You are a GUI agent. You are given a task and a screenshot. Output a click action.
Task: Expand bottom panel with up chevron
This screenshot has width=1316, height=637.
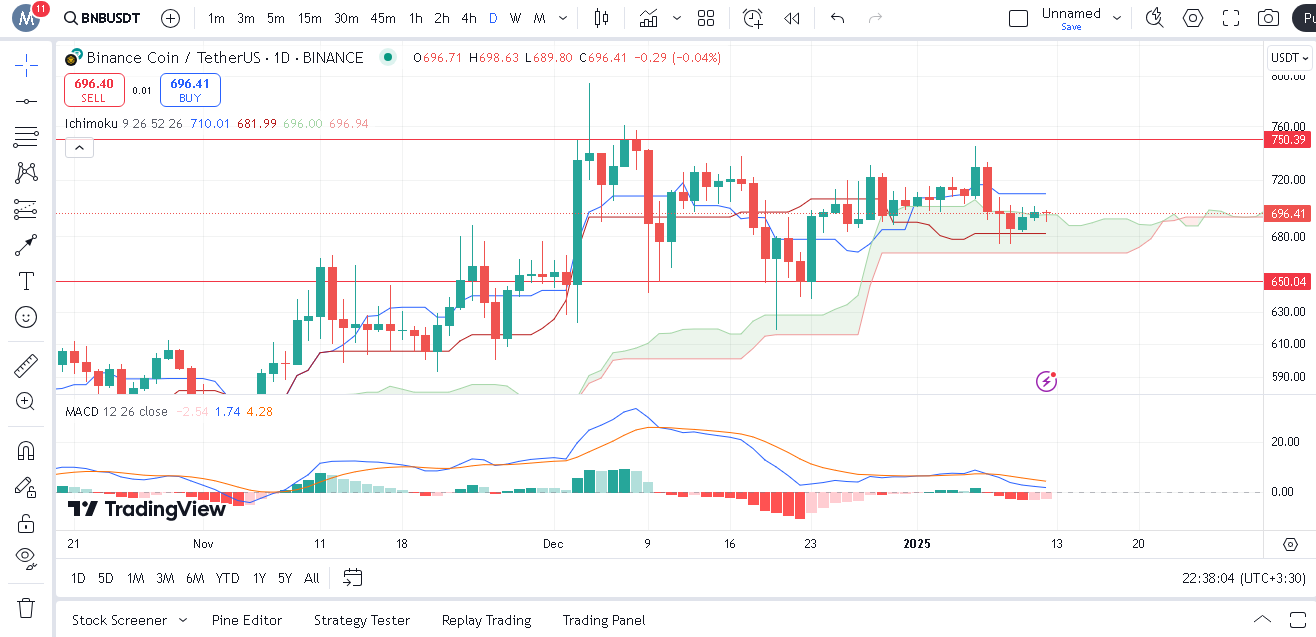[1263, 619]
